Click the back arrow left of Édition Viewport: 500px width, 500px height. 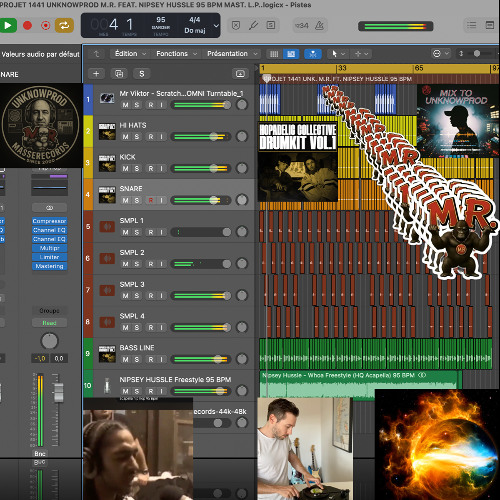(x=97, y=54)
